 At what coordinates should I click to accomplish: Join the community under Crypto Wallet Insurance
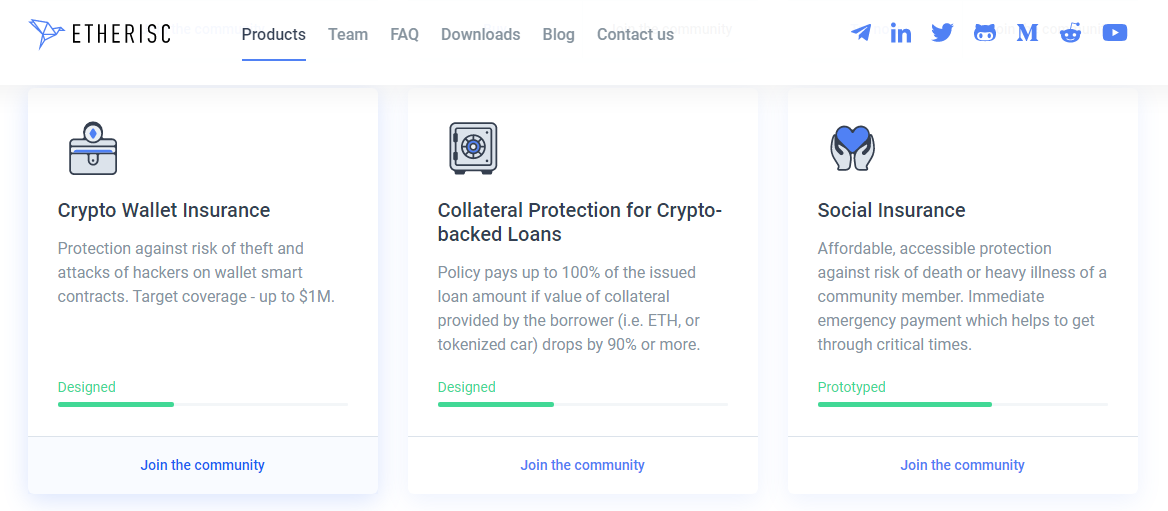(203, 465)
